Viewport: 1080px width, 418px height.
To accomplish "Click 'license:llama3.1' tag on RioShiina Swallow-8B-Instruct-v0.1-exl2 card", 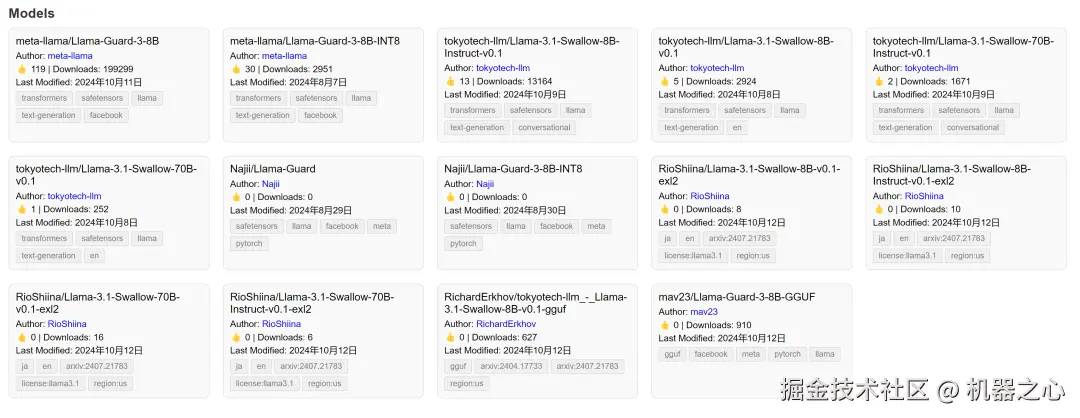I will [907, 256].
